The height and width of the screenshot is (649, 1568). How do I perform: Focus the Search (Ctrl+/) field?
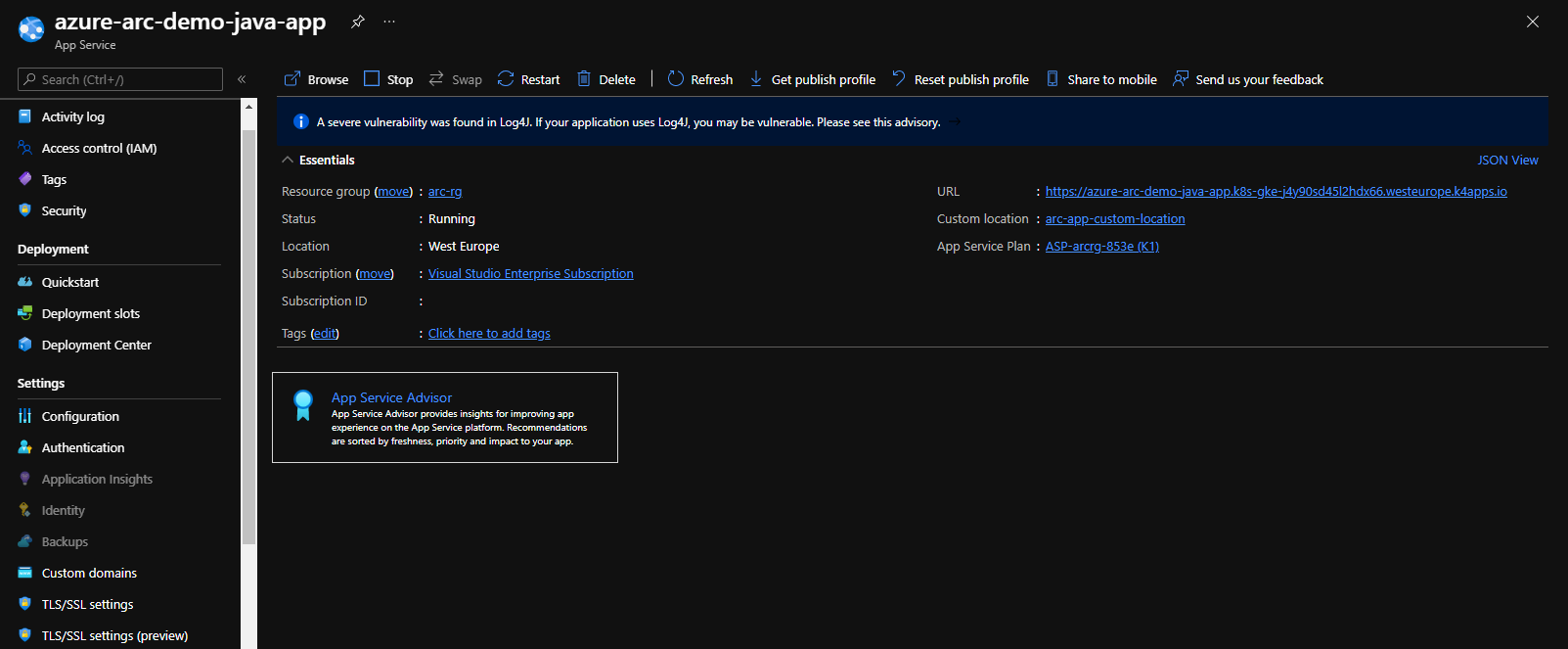[120, 79]
